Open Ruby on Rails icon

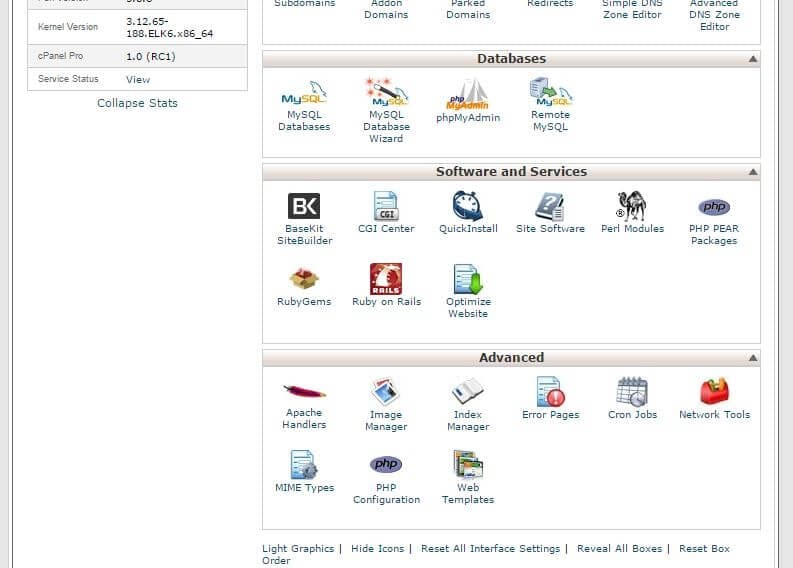(x=386, y=279)
